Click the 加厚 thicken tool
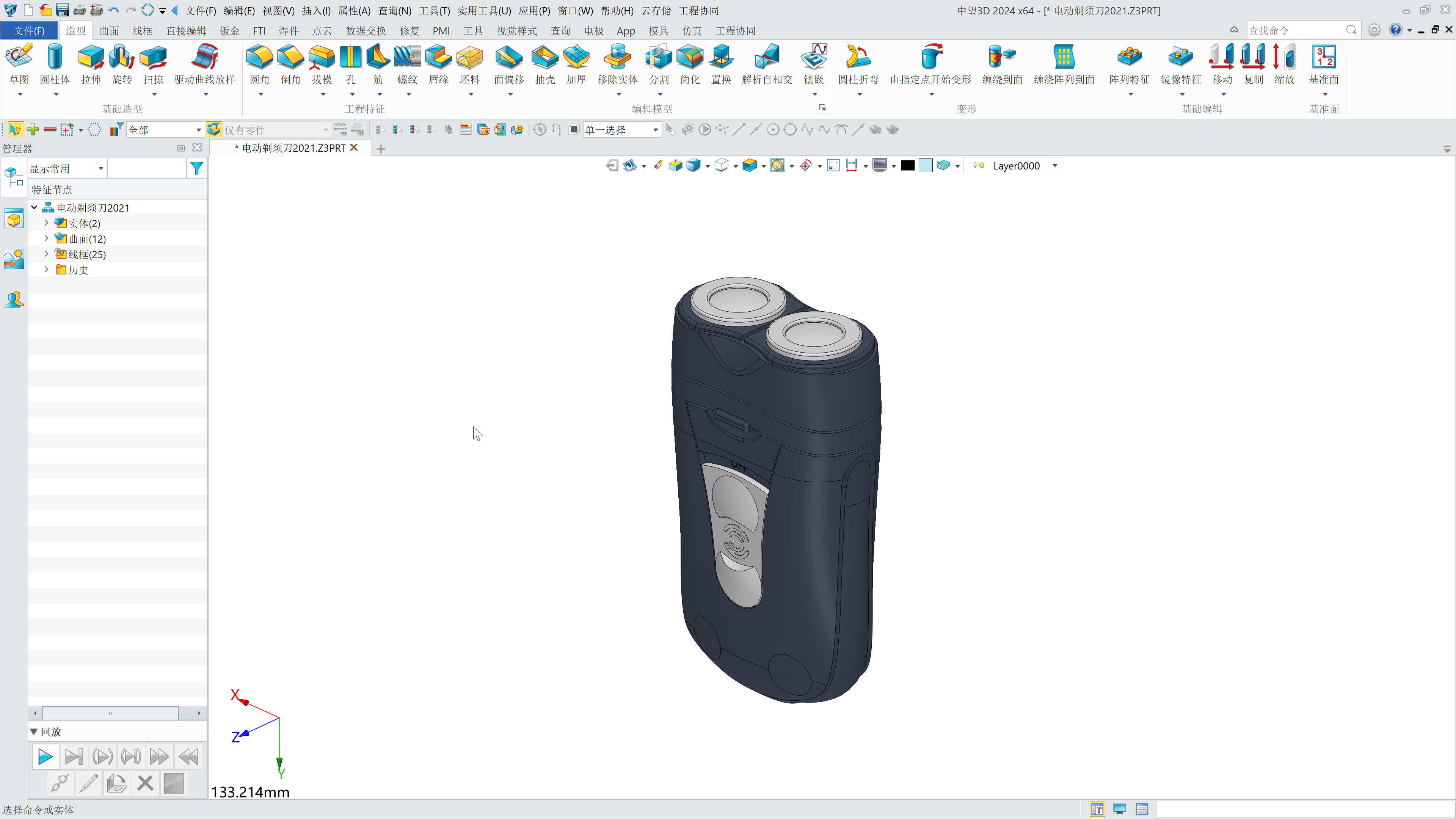The image size is (1456, 819). 576,64
